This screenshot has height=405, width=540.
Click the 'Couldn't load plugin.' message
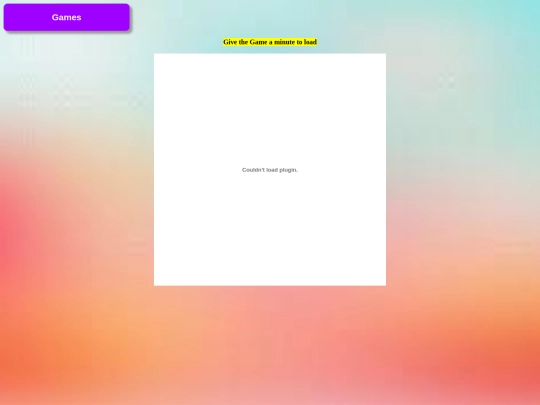(270, 170)
